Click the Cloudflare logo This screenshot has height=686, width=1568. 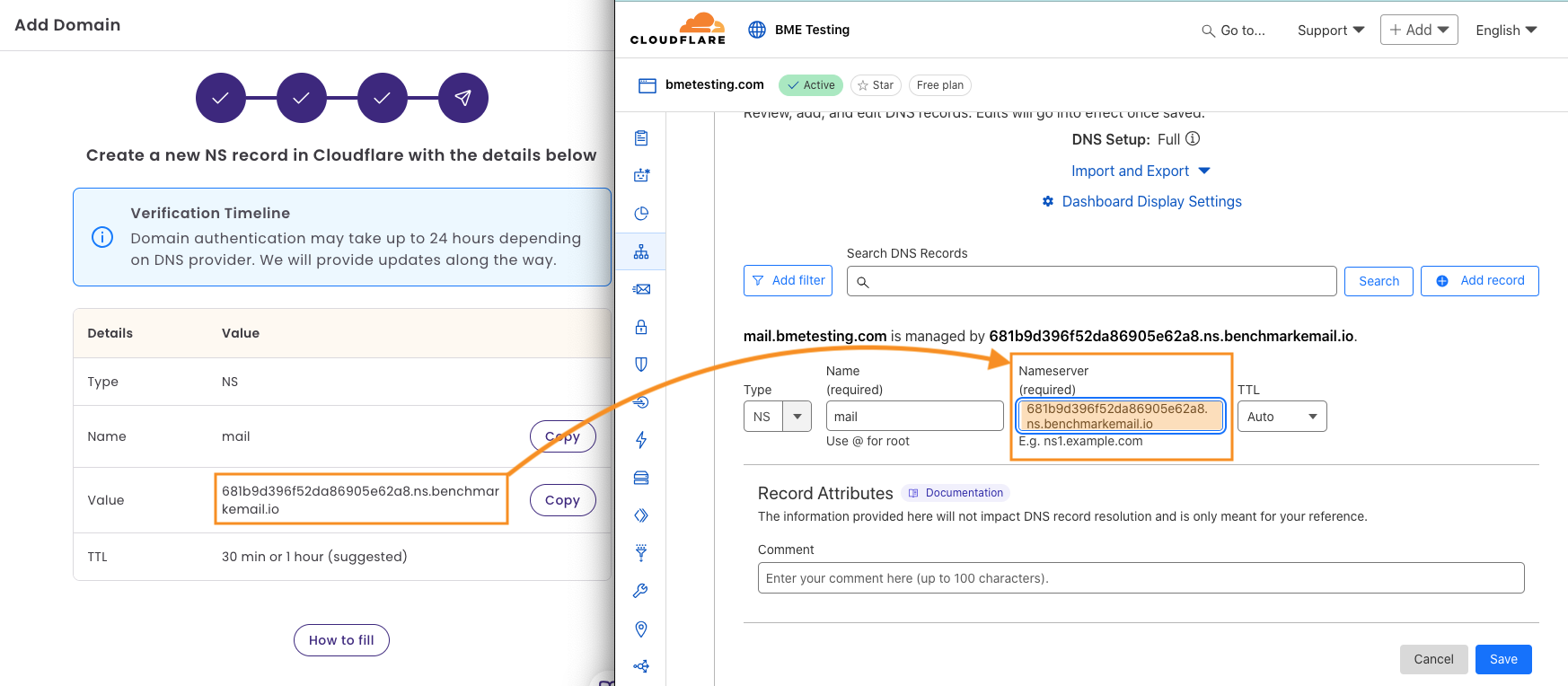[678, 29]
